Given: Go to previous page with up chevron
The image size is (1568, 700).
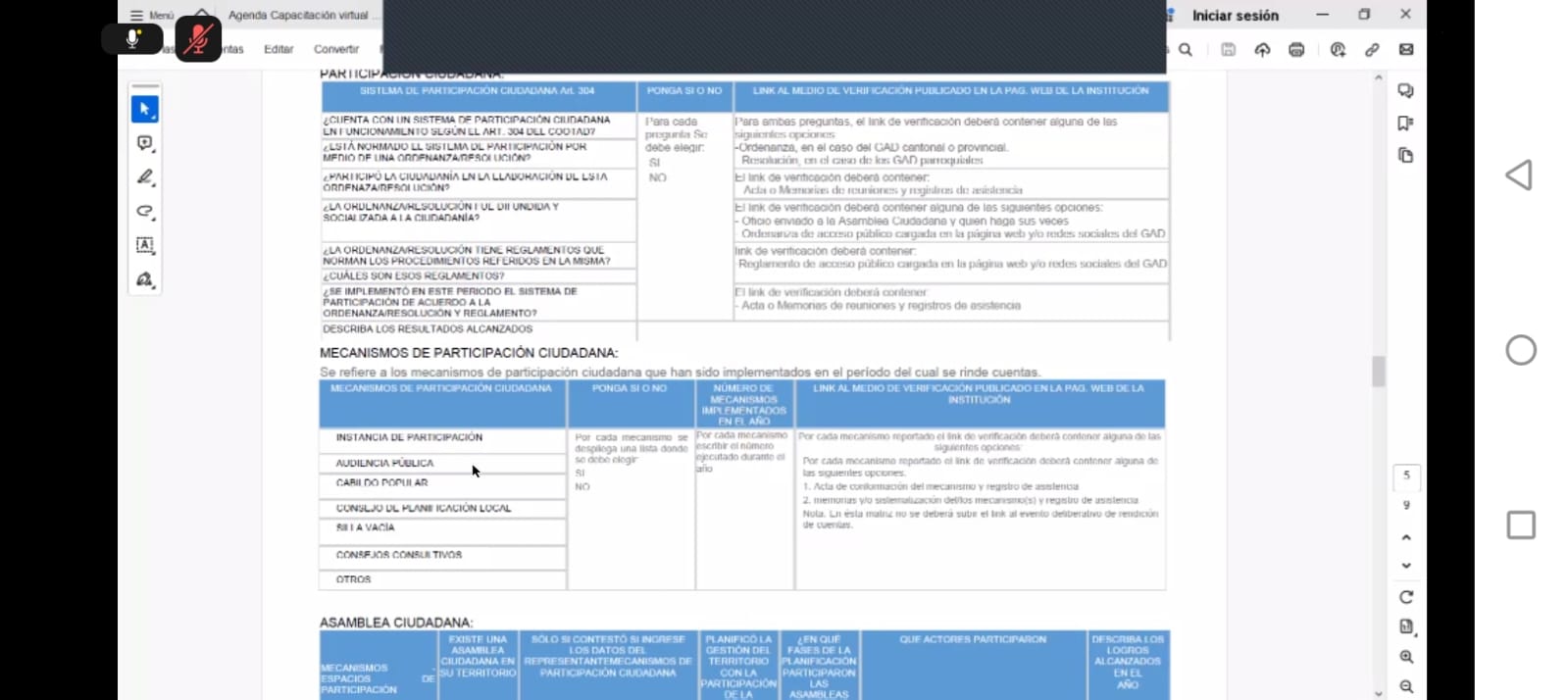Looking at the screenshot, I should pyautogui.click(x=1406, y=537).
